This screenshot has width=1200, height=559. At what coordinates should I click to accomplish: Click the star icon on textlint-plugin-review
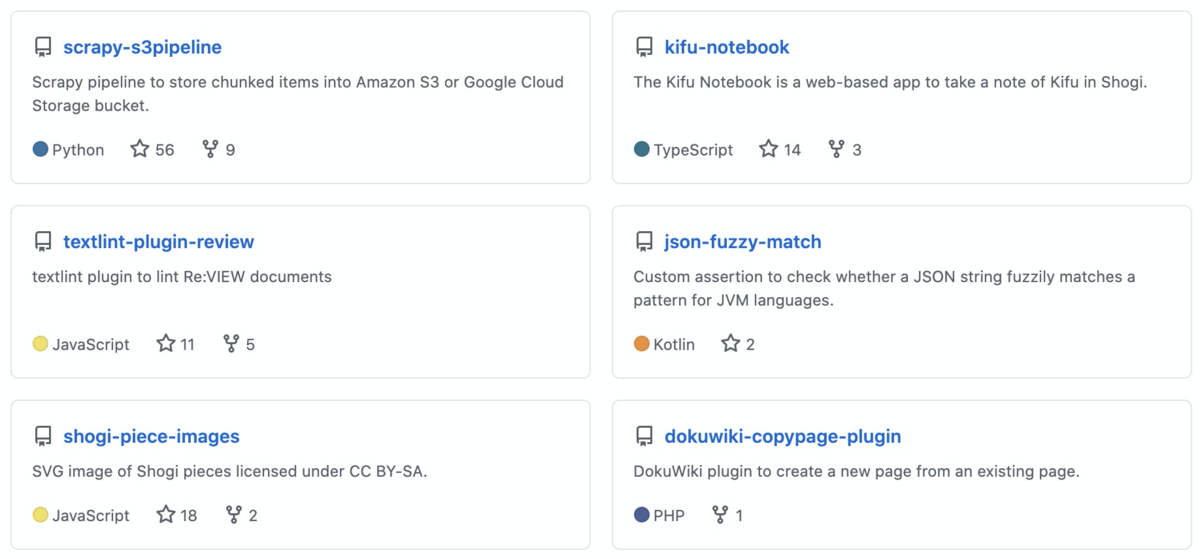coord(166,344)
